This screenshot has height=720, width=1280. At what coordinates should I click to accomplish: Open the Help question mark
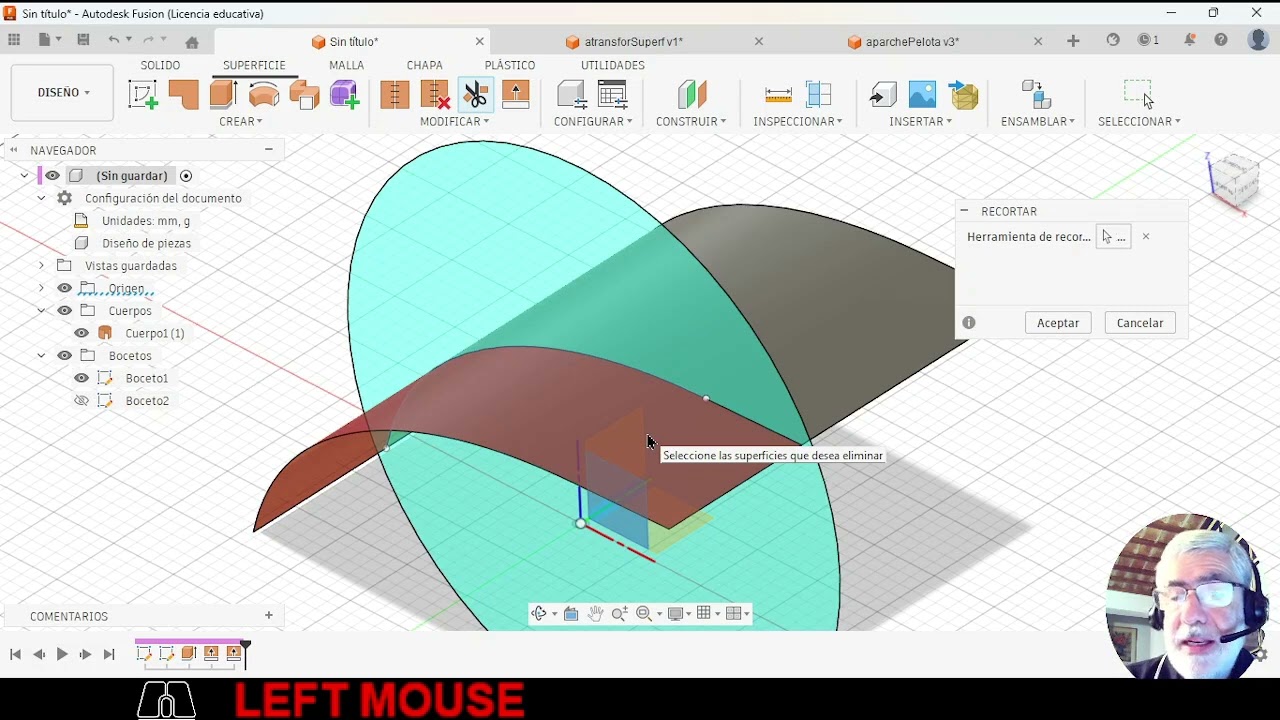(x=1221, y=40)
